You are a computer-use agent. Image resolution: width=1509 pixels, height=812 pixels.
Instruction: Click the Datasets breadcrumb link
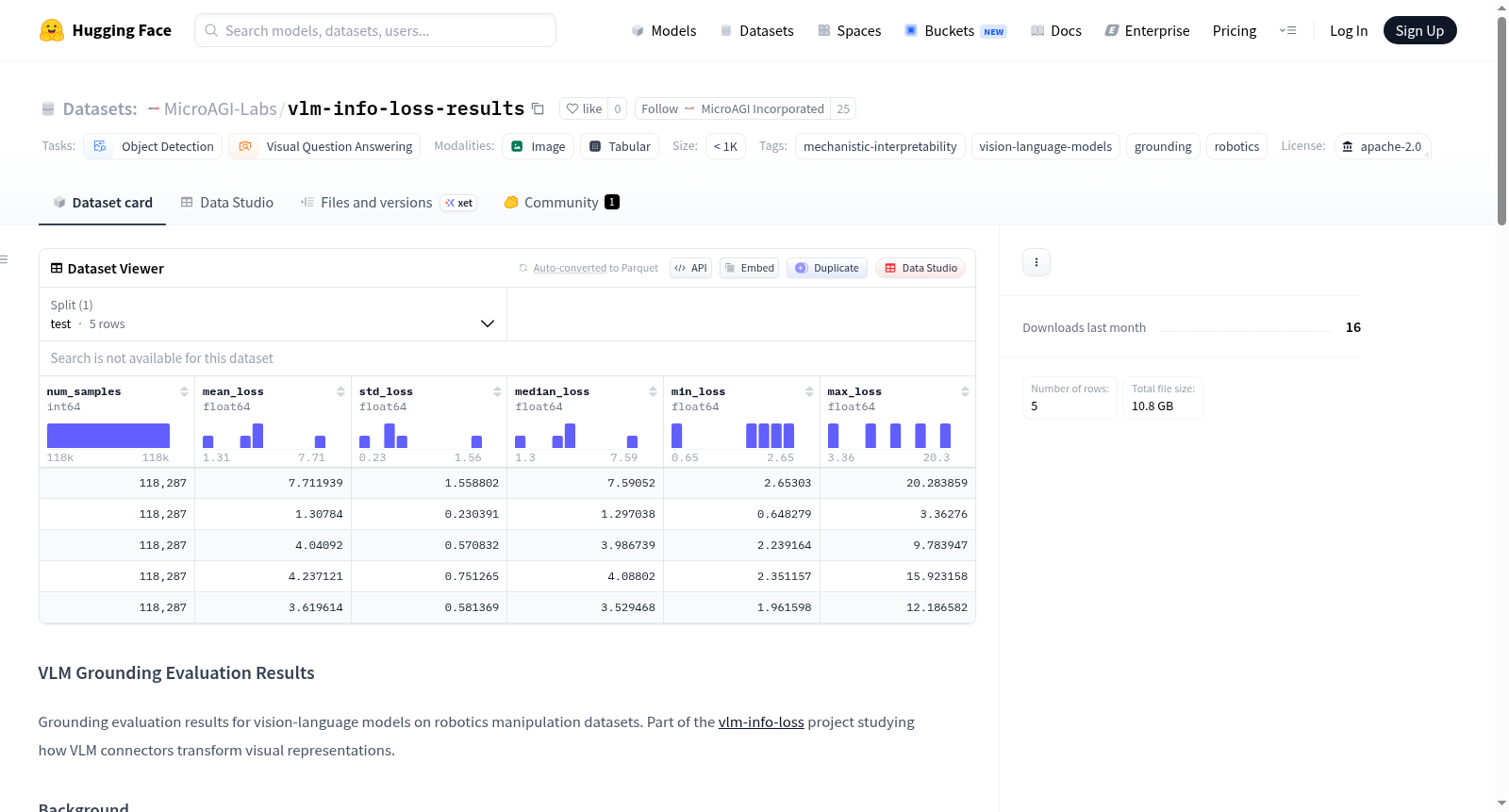100,108
